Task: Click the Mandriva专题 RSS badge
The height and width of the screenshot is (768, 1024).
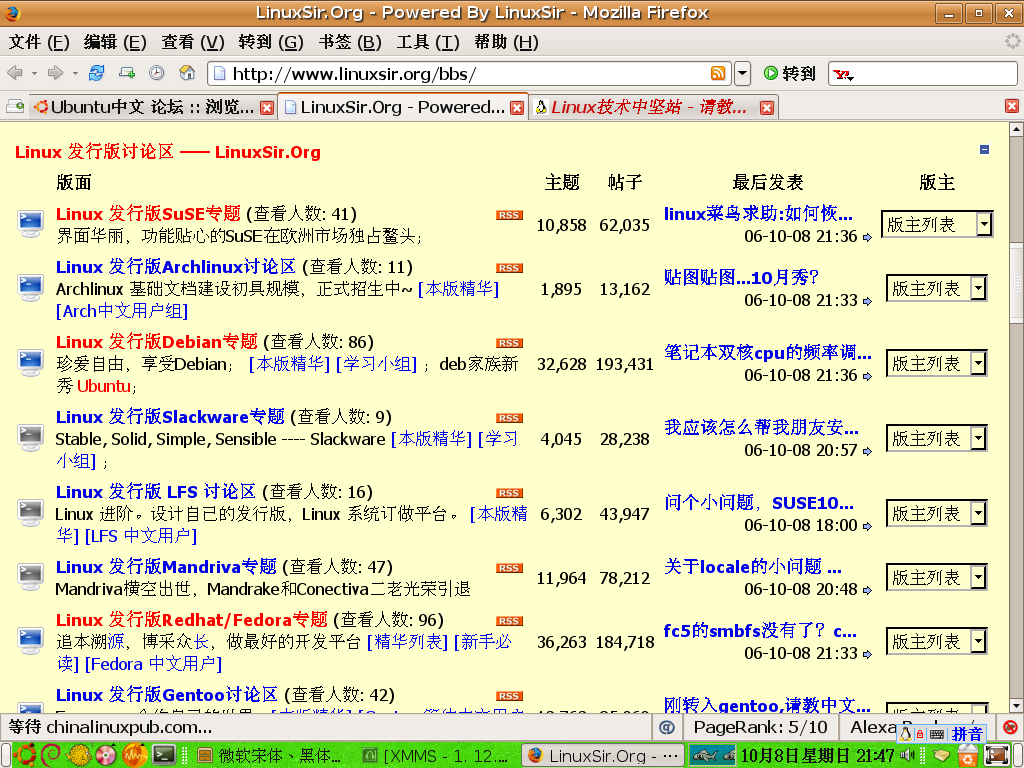Action: click(x=509, y=568)
